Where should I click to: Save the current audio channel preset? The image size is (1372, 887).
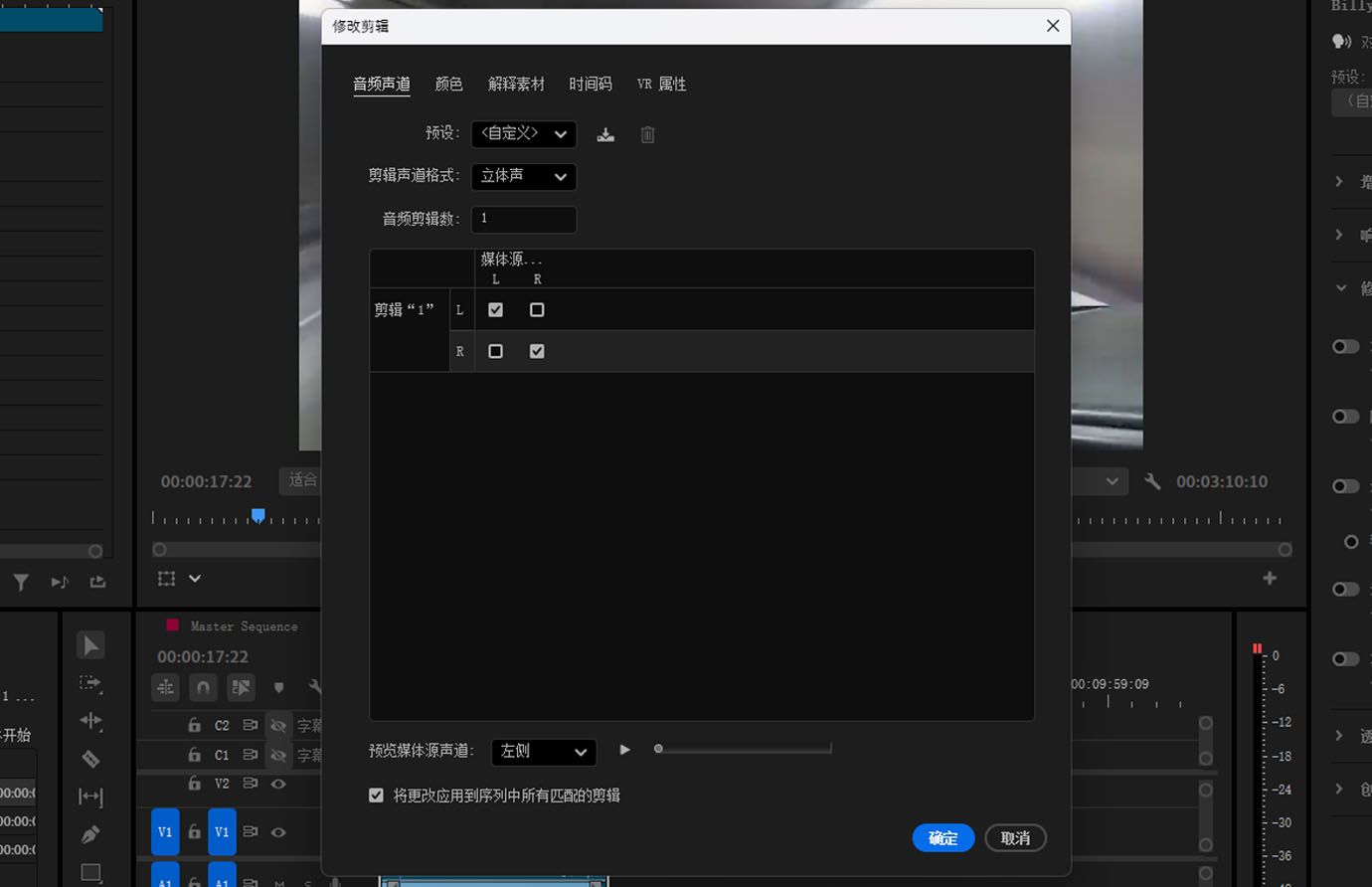pos(605,134)
